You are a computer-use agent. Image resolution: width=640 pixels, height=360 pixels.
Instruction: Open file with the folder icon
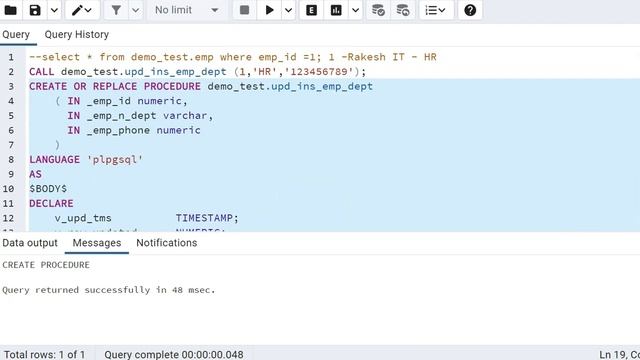(x=11, y=10)
